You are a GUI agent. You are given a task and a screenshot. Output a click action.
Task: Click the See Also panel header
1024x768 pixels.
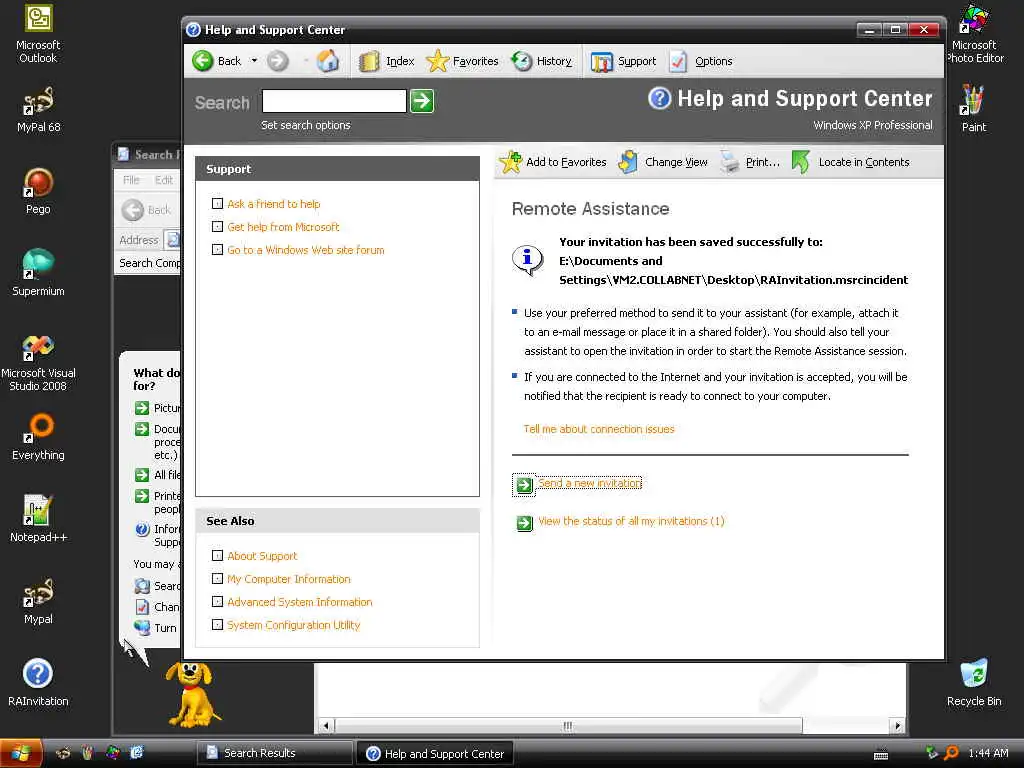[338, 520]
